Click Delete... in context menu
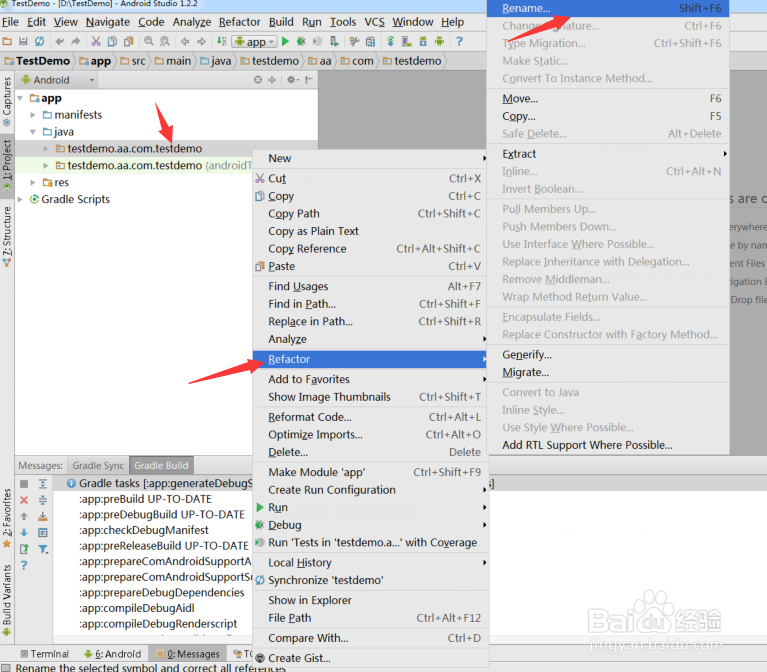The width and height of the screenshot is (767, 672). click(x=370, y=452)
